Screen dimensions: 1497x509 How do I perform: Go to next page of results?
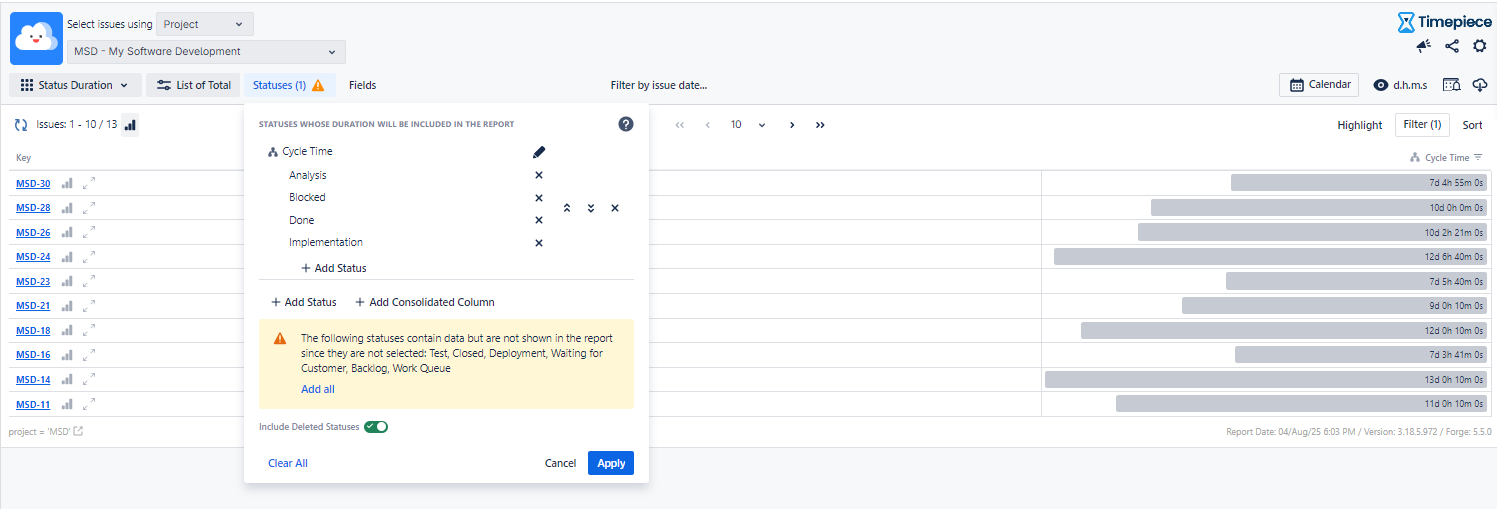coord(792,125)
